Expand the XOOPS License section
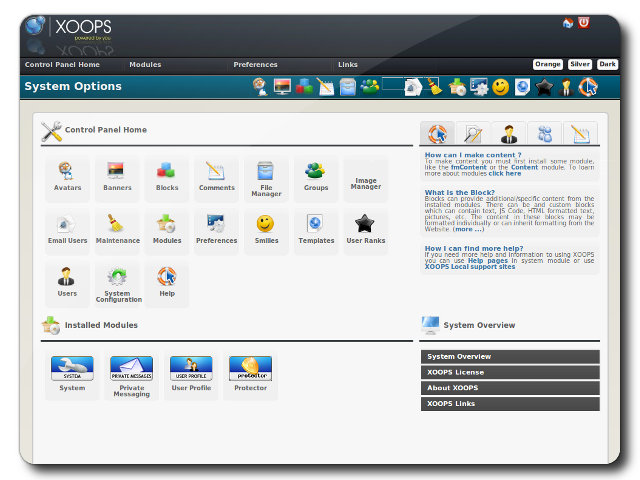Screen dimensions: 640x480 pyautogui.click(x=510, y=372)
